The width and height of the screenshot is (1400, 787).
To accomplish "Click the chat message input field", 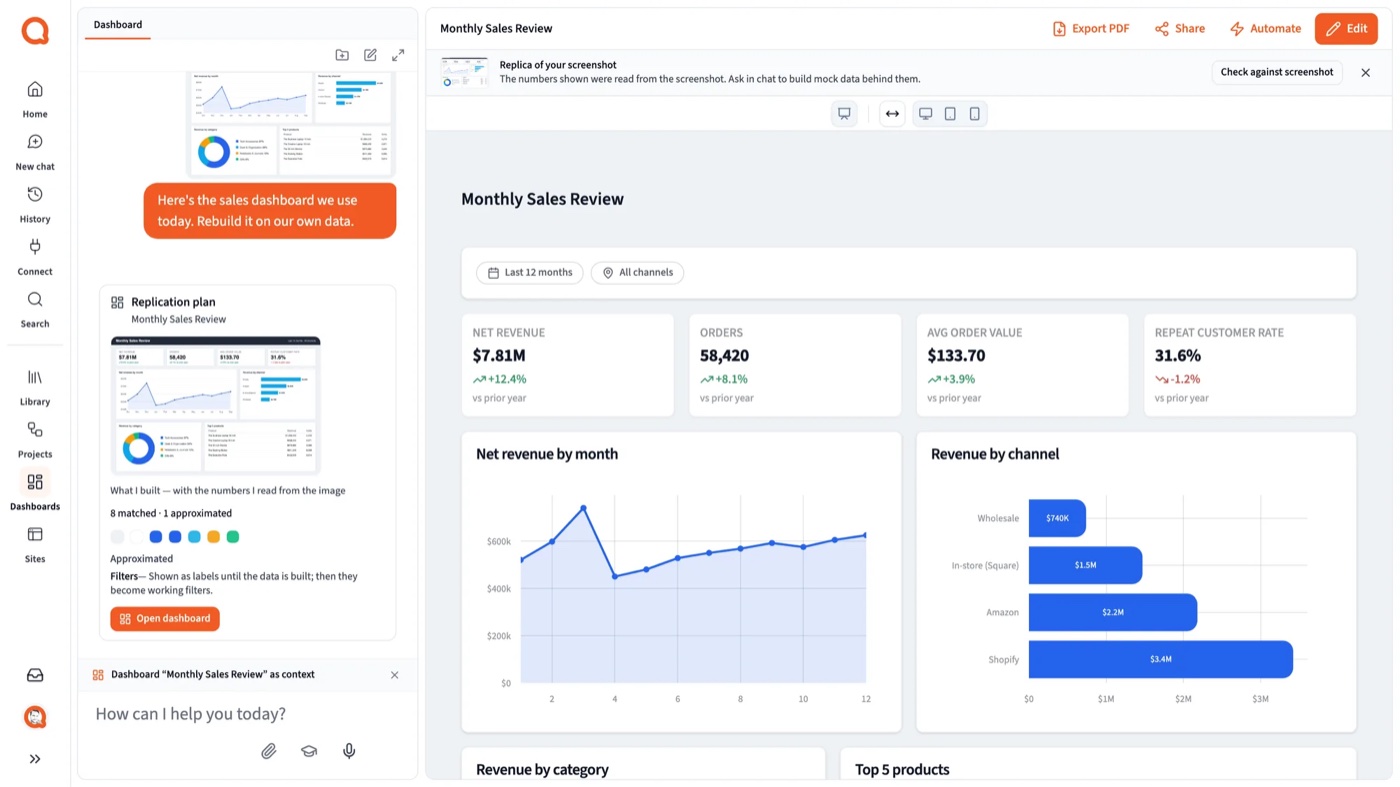I will (248, 714).
